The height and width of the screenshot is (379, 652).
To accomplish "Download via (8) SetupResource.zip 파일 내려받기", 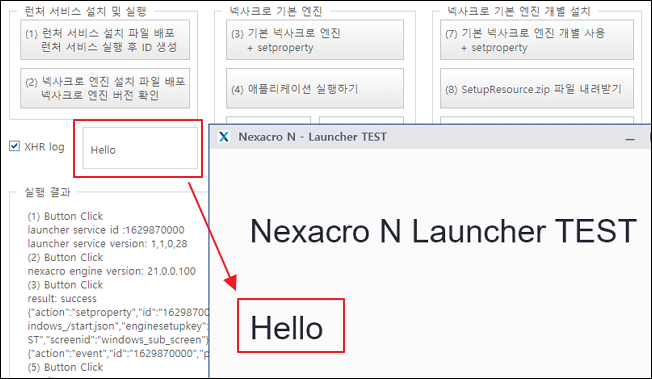I will (x=537, y=88).
